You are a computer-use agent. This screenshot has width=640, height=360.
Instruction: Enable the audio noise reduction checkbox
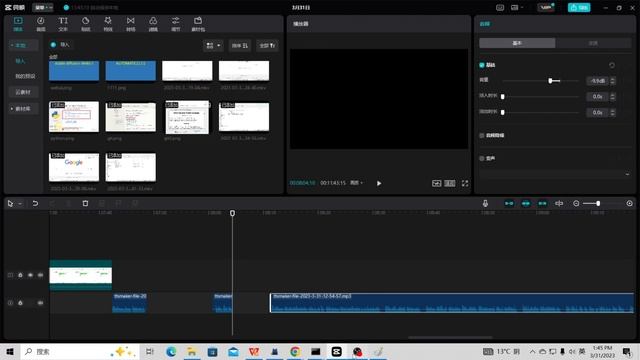[482, 135]
